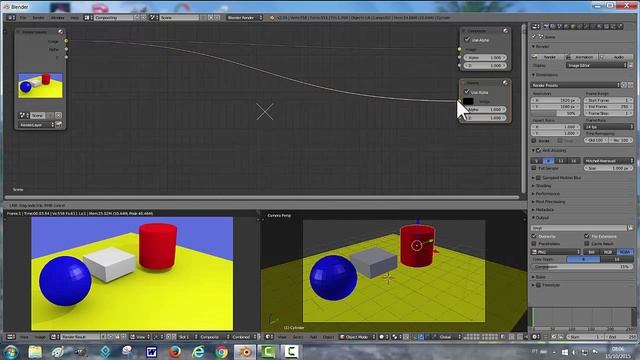Screen dimensions: 640x360
Task: Open Internet Explorer from the taskbar
Action: (198, 352)
